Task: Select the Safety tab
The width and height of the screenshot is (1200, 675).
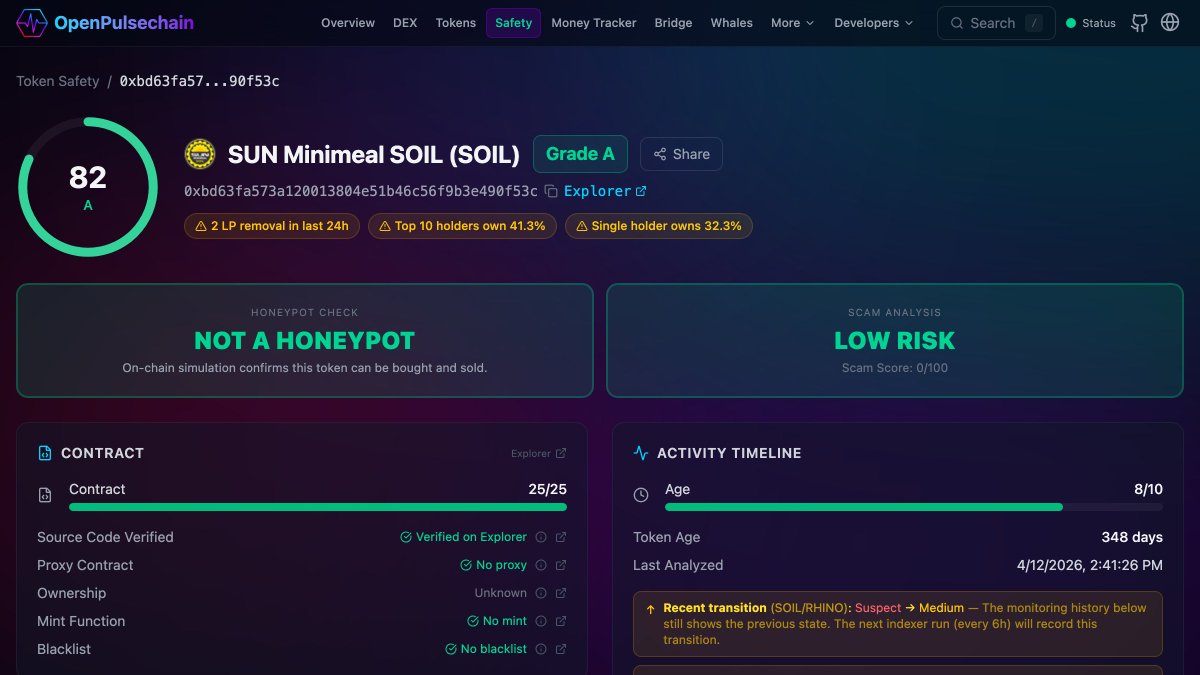Action: (514, 23)
